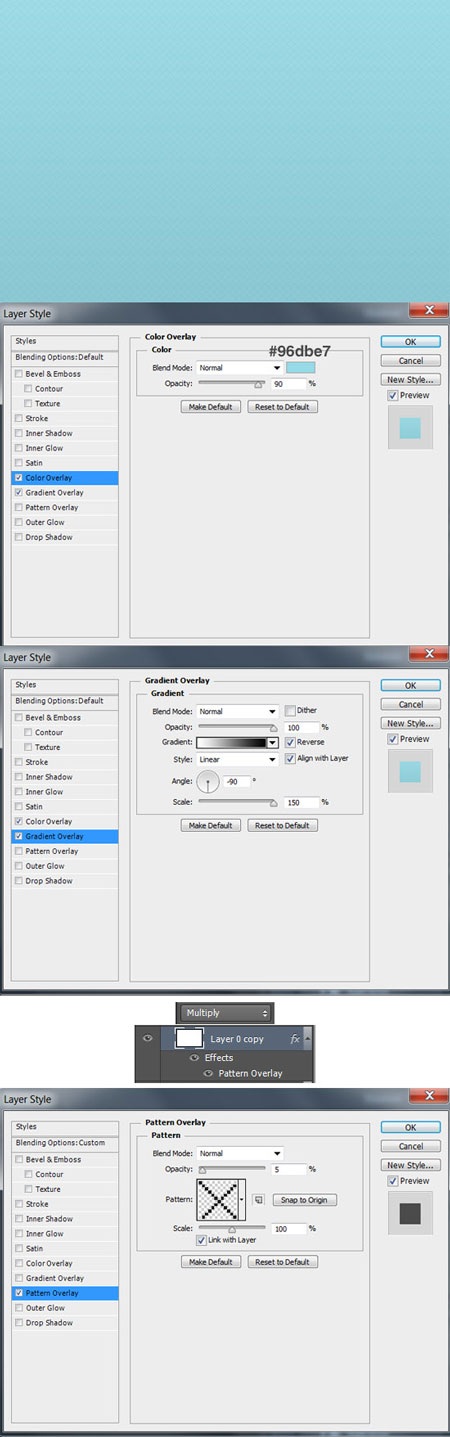
Task: Open the Style dropdown showing Linear
Action: click(237, 759)
